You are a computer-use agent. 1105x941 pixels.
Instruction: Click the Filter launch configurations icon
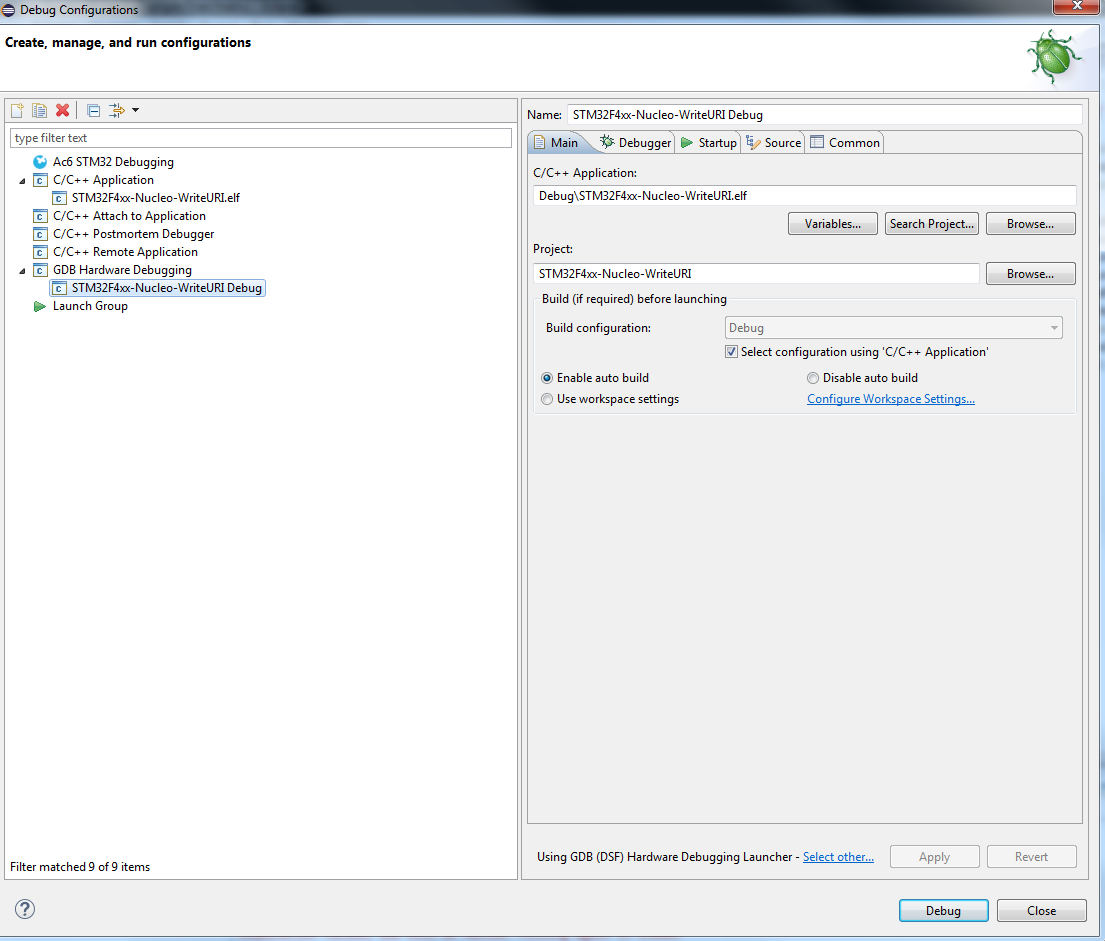coord(117,111)
